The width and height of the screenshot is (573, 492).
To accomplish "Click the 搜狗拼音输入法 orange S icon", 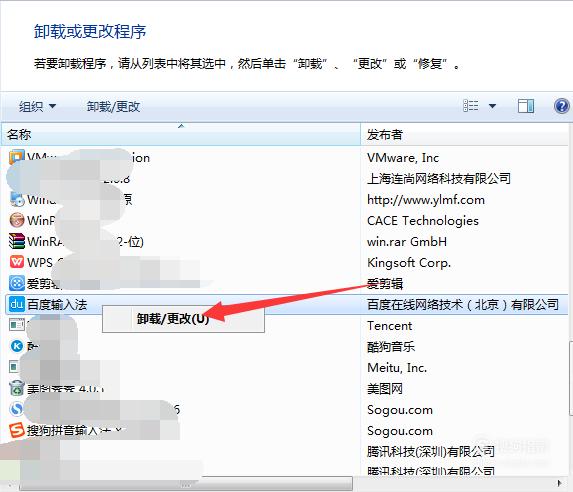I will click(x=17, y=430).
